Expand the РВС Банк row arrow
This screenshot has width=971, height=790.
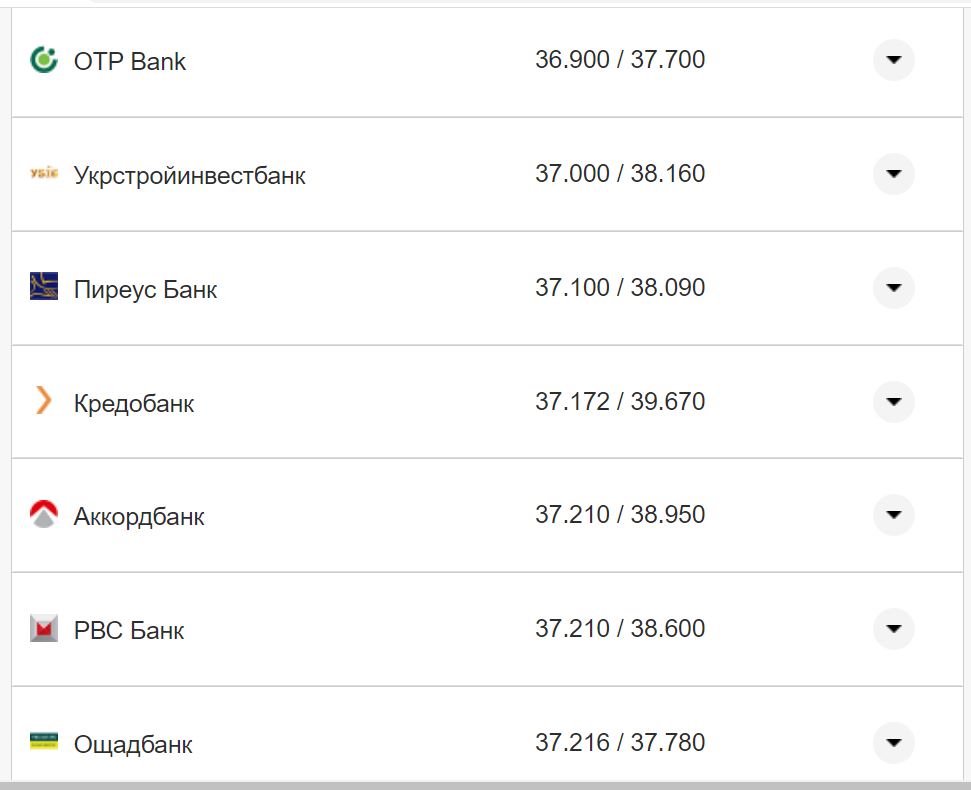(893, 629)
